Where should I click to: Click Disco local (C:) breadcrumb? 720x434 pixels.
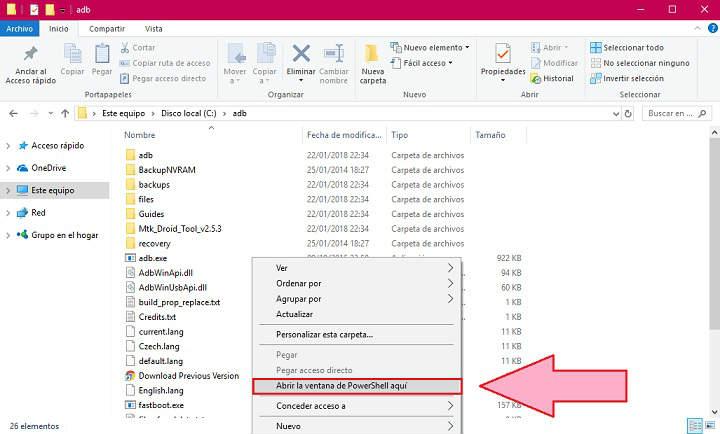coord(189,113)
